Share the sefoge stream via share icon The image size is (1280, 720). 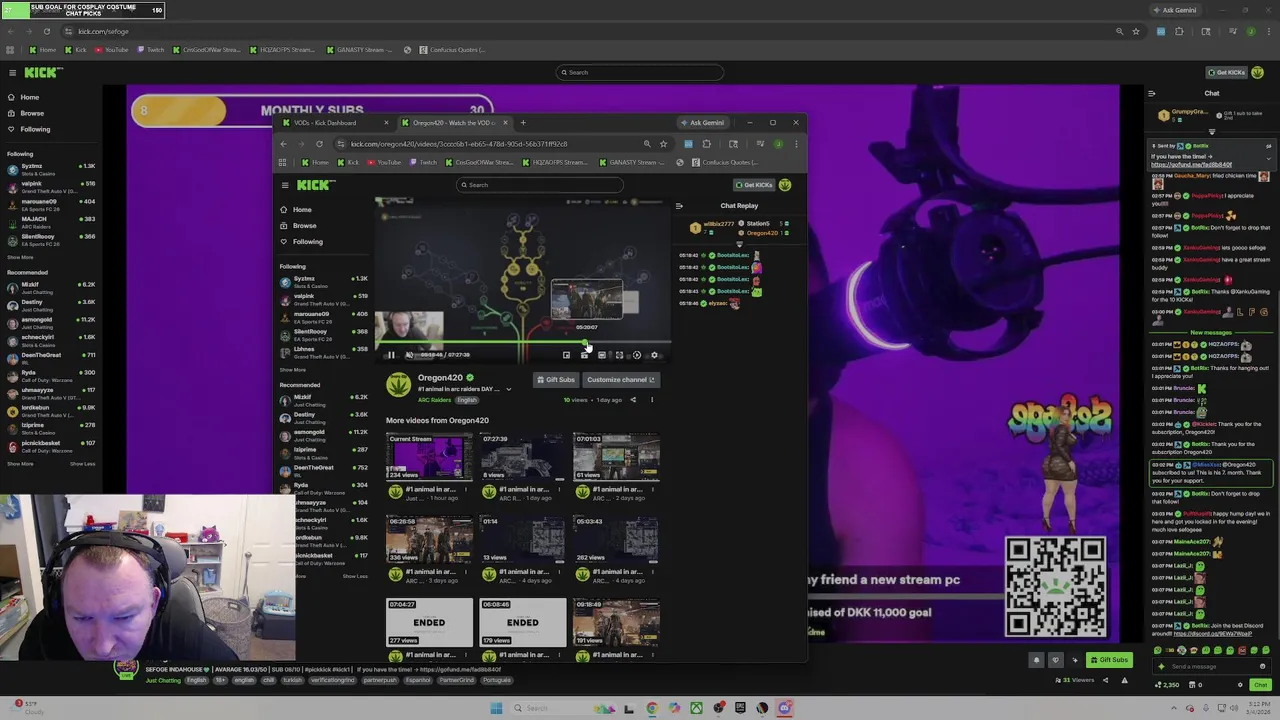[x=1105, y=680]
